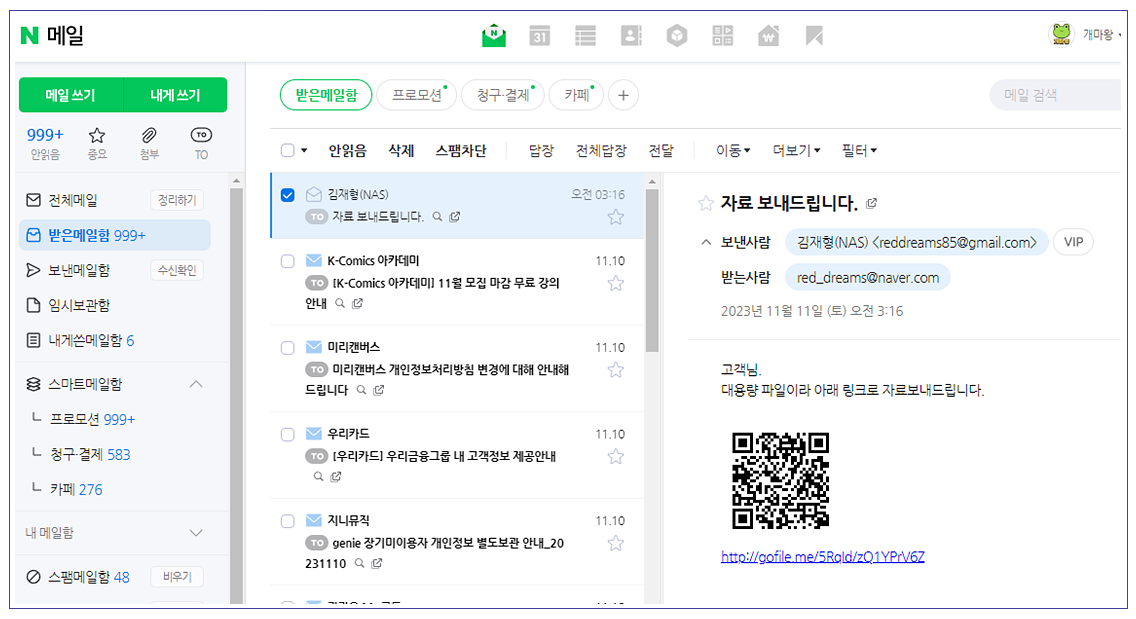Open the 더보기 more dropdown
The image size is (1136, 619).
point(796,151)
